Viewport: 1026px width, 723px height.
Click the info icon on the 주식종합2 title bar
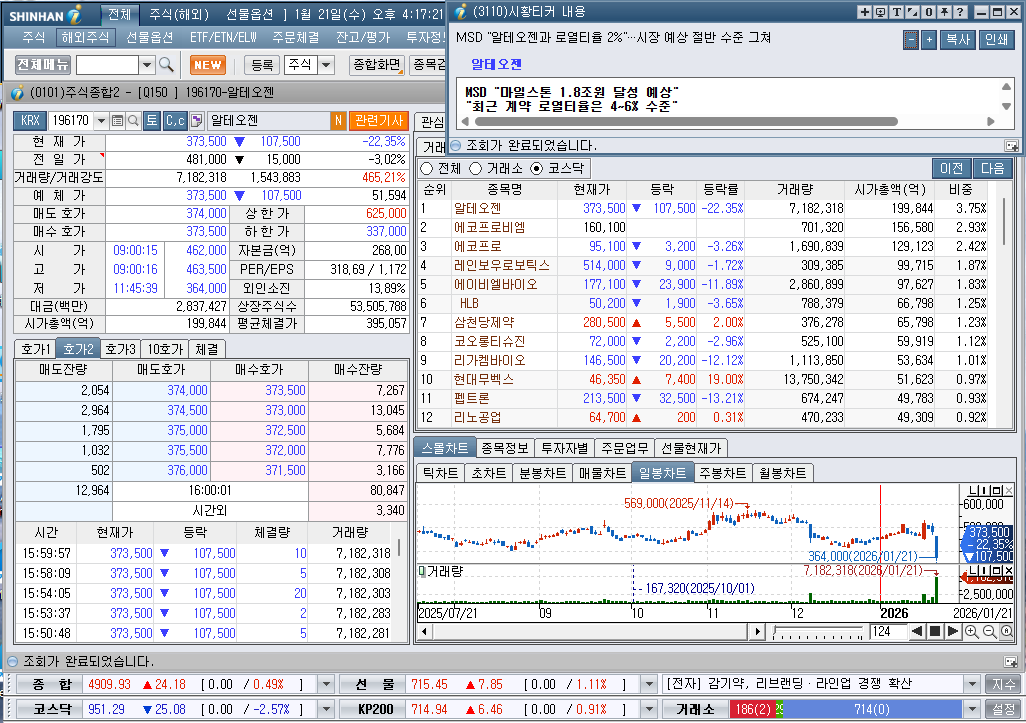pos(17,92)
